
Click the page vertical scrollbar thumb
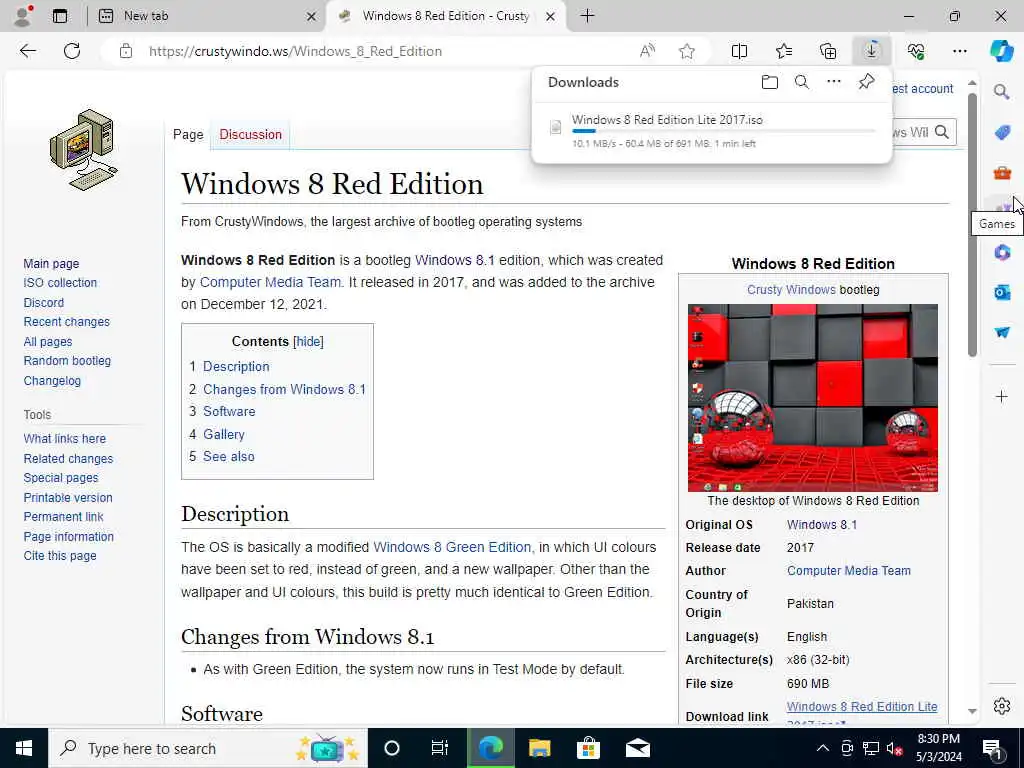pos(972,225)
